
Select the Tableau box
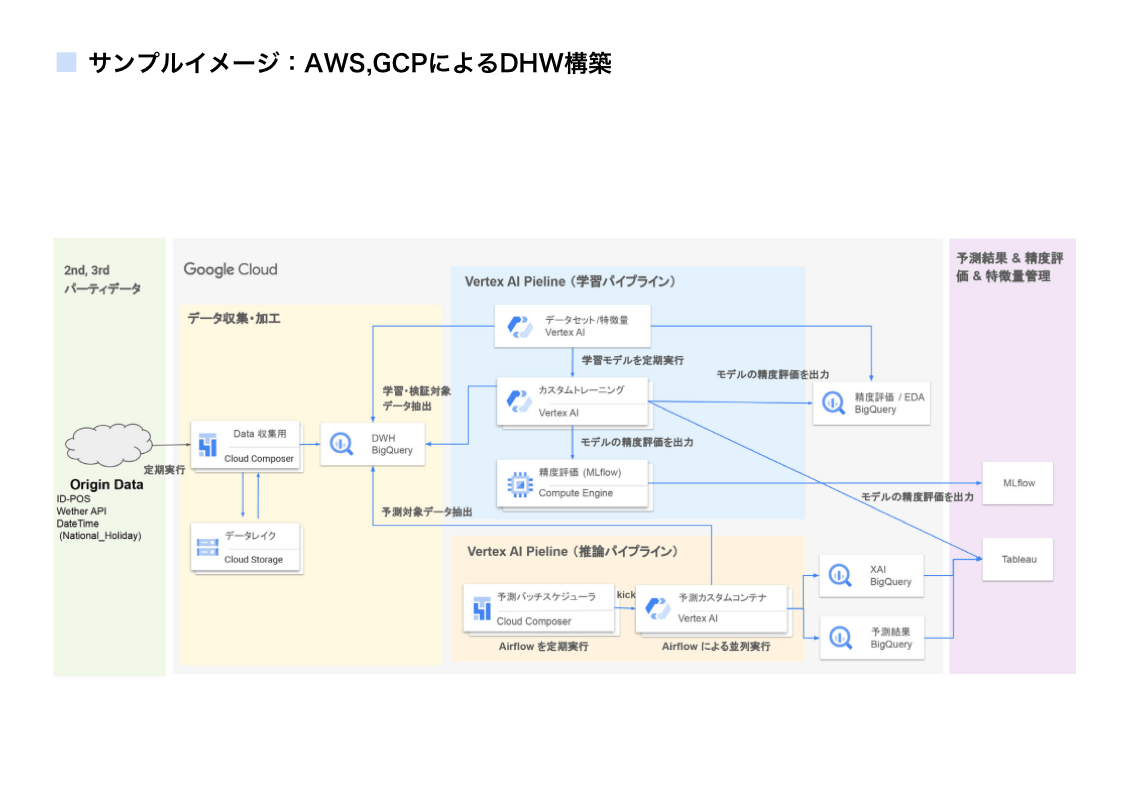point(1018,559)
